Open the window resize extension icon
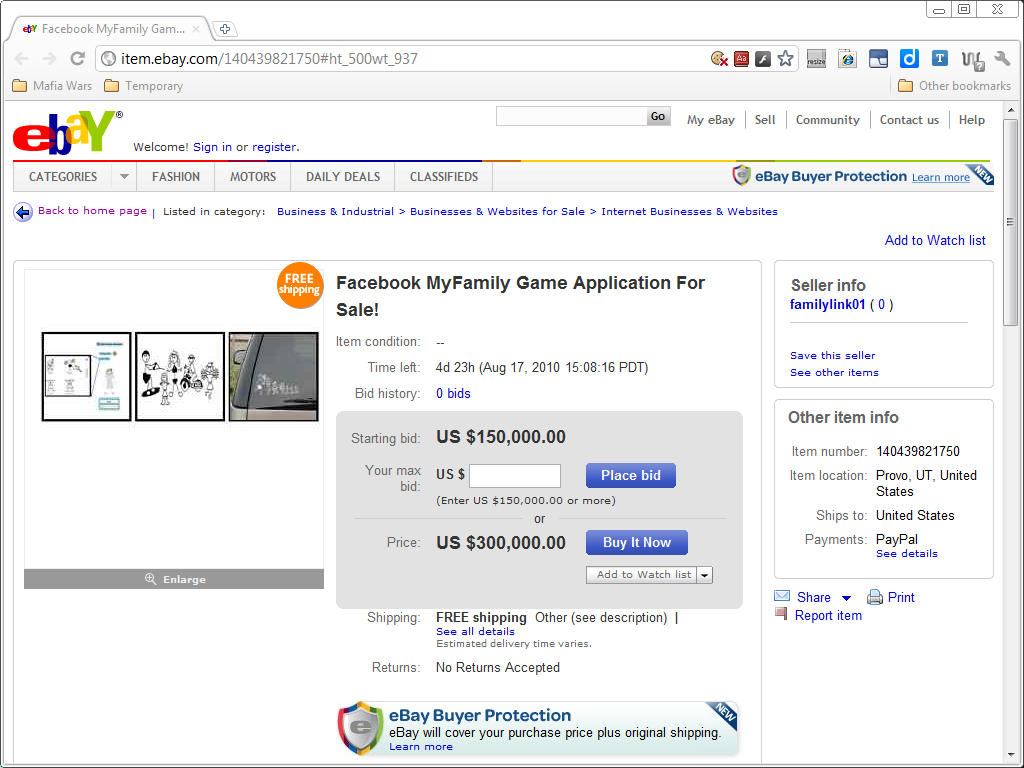This screenshot has height=768, width=1024. [x=816, y=59]
